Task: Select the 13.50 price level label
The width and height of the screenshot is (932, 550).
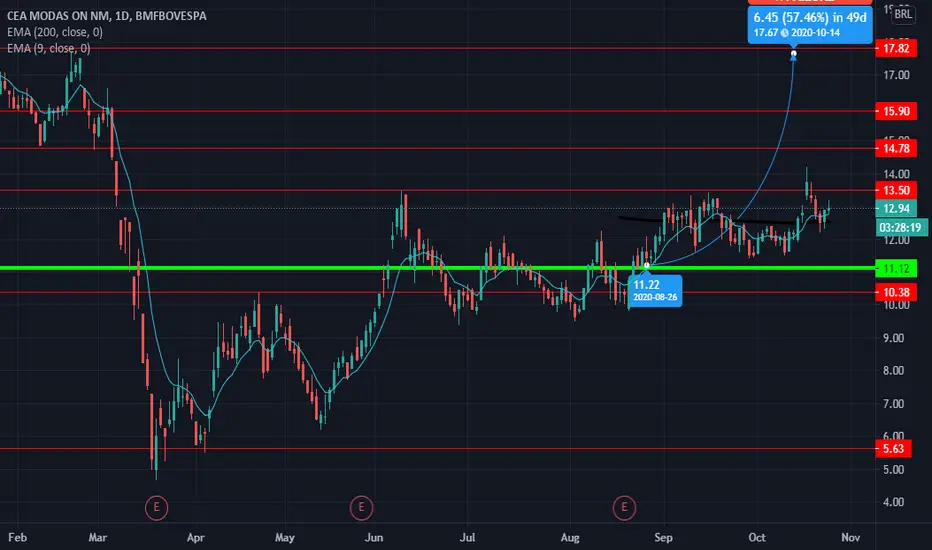Action: (896, 191)
